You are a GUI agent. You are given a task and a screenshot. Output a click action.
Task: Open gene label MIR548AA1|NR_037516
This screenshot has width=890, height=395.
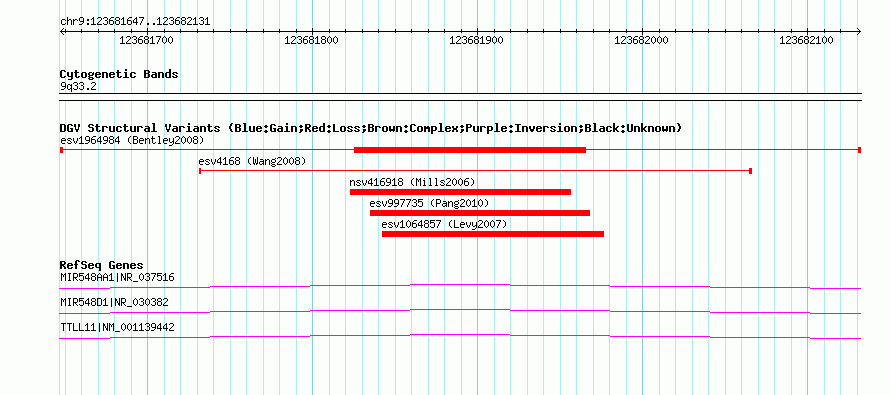coord(117,278)
